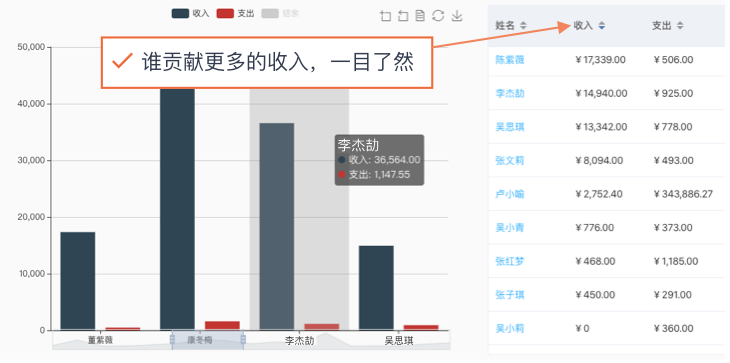This screenshot has height=363, width=730.
Task: Click the ¥2,752.40 income cell
Action: point(599,194)
